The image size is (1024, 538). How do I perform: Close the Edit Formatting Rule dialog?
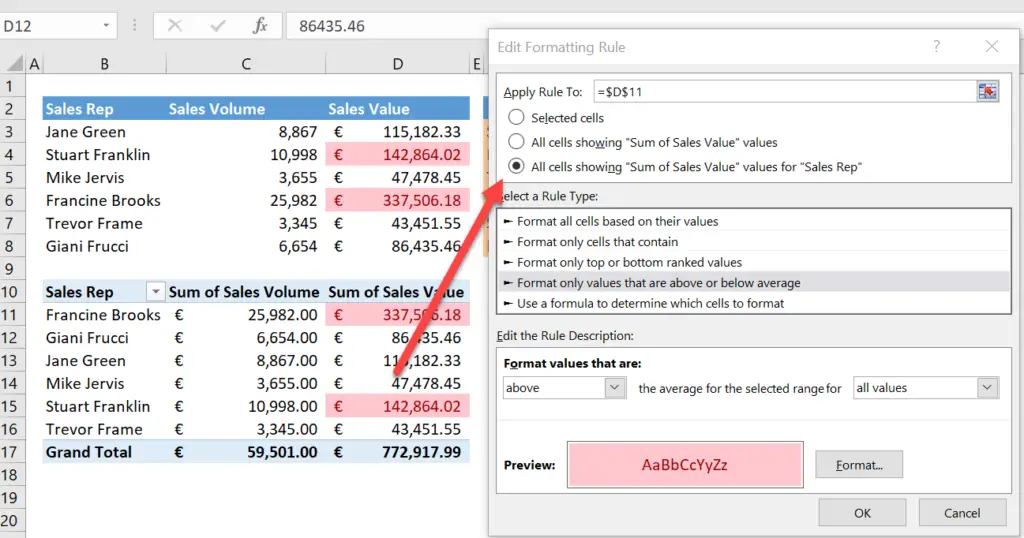pyautogui.click(x=991, y=46)
